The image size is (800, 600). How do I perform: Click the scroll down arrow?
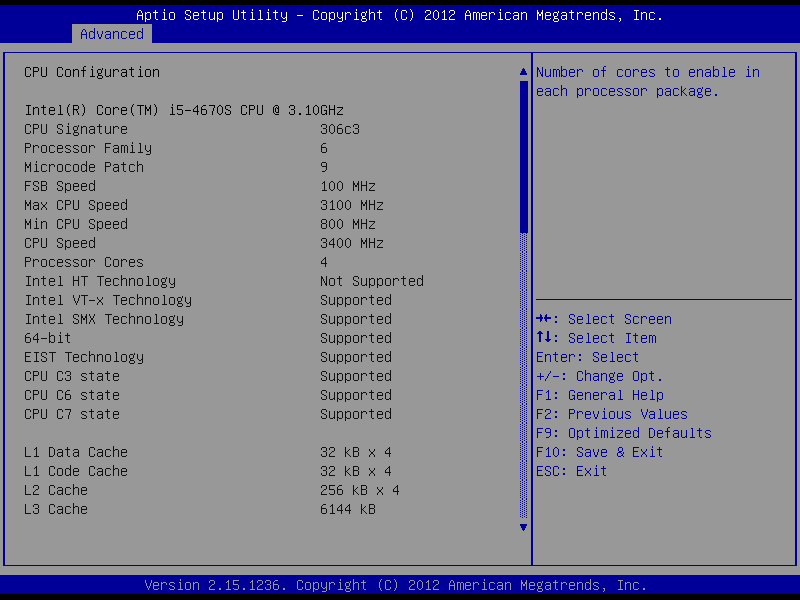click(522, 527)
